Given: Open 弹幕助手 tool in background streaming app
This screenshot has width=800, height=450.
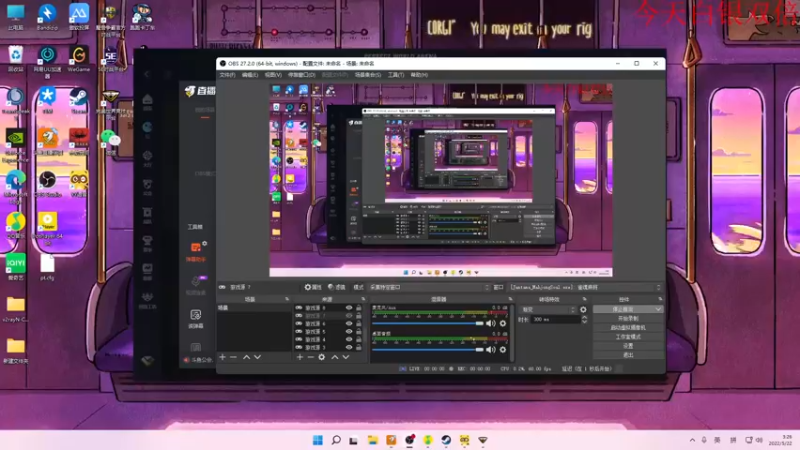Looking at the screenshot, I should [196, 252].
